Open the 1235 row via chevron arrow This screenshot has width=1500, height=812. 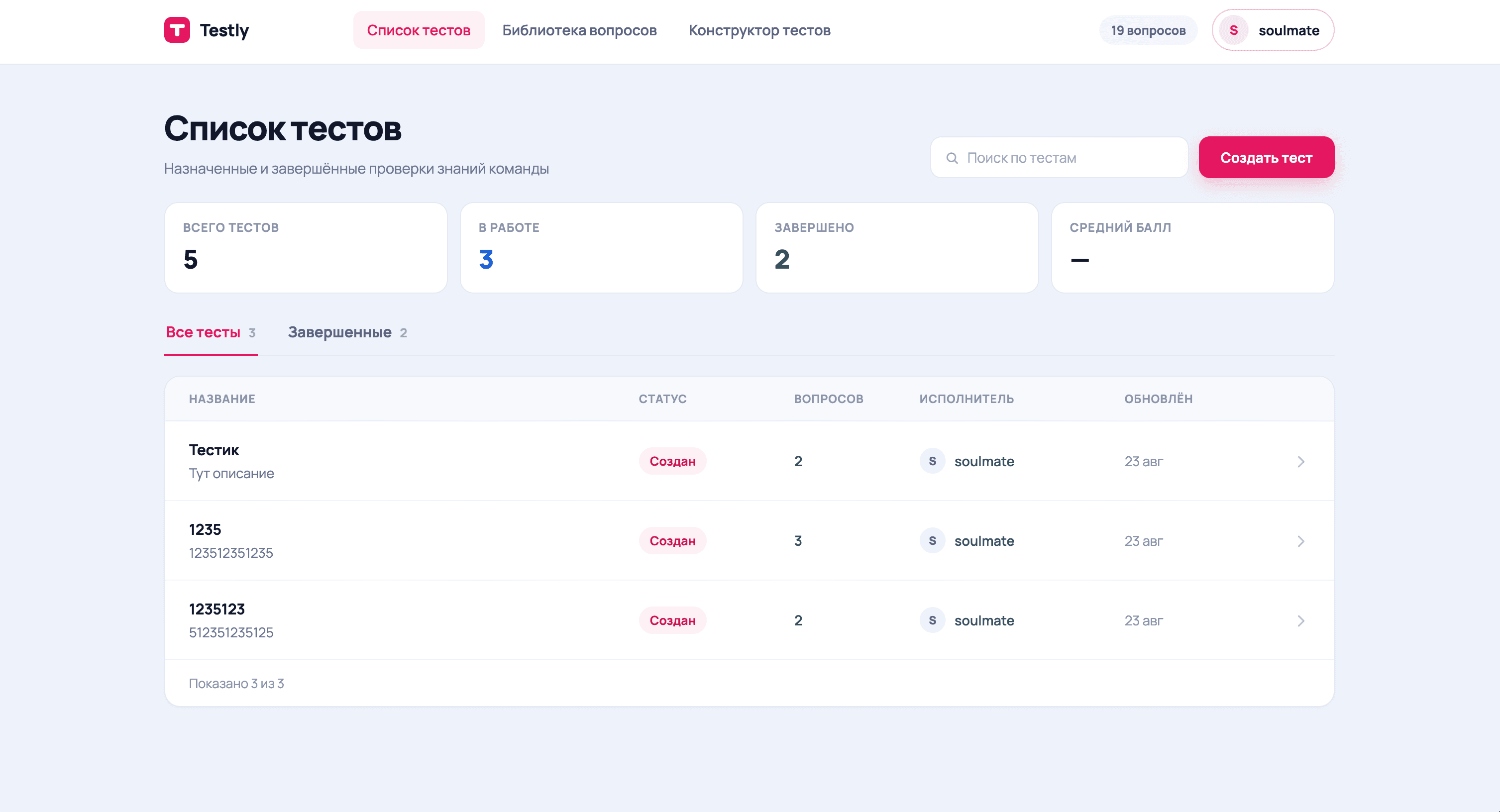[1301, 541]
